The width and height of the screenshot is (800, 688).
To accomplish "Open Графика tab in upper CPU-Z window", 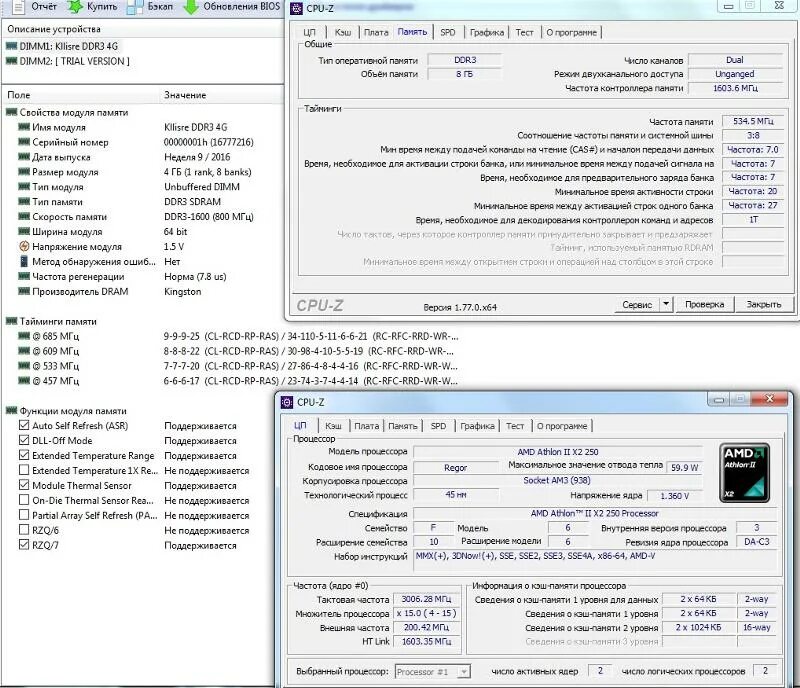I will coord(487,32).
